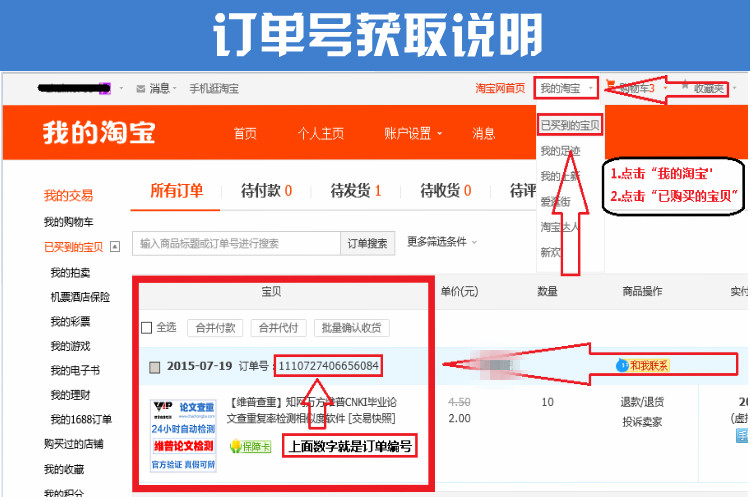
Task: Open the 我的淘宝 dropdown menu
Action: click(566, 88)
